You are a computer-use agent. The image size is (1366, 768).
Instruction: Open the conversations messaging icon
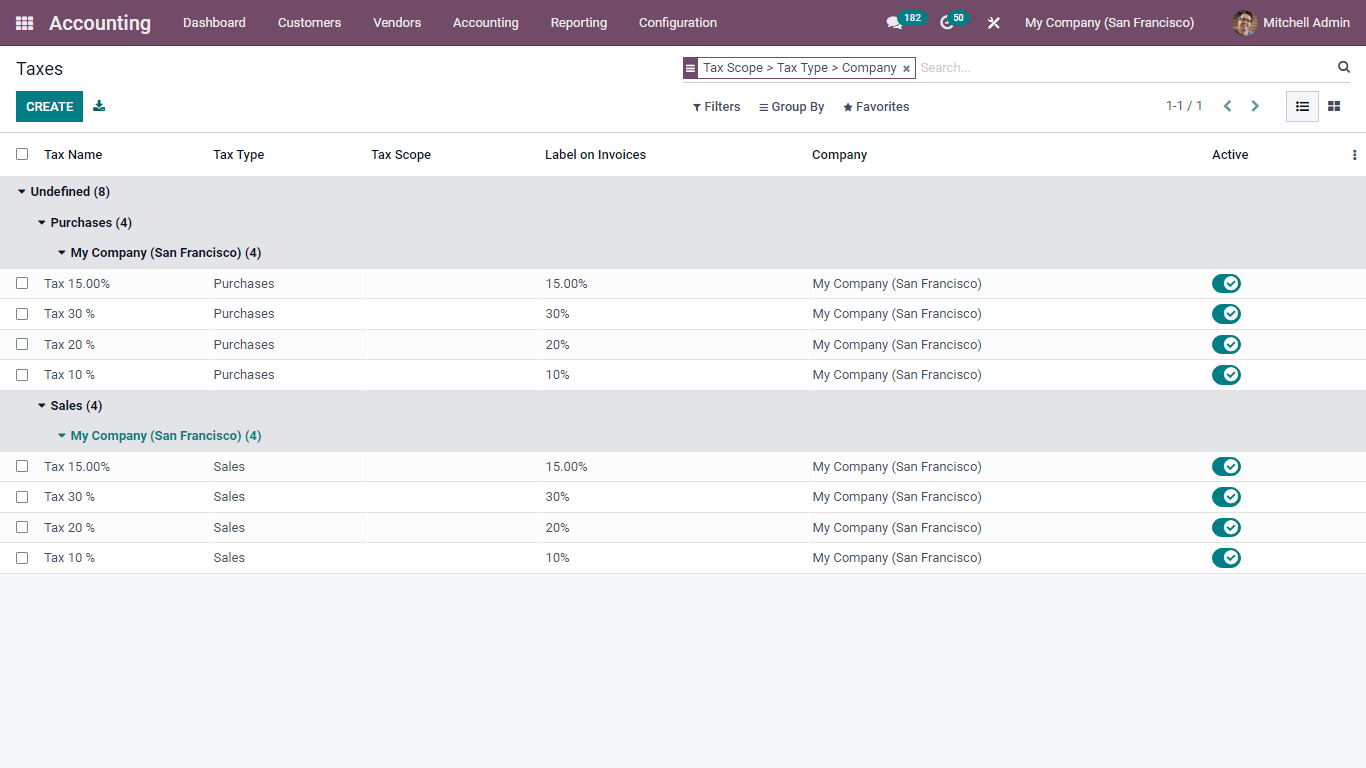point(895,22)
